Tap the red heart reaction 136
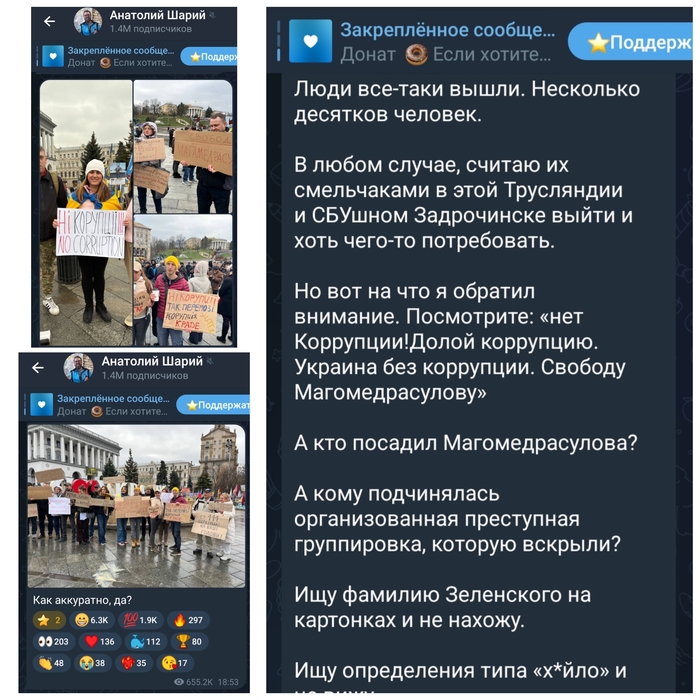The height and width of the screenshot is (700, 700). click(x=100, y=642)
